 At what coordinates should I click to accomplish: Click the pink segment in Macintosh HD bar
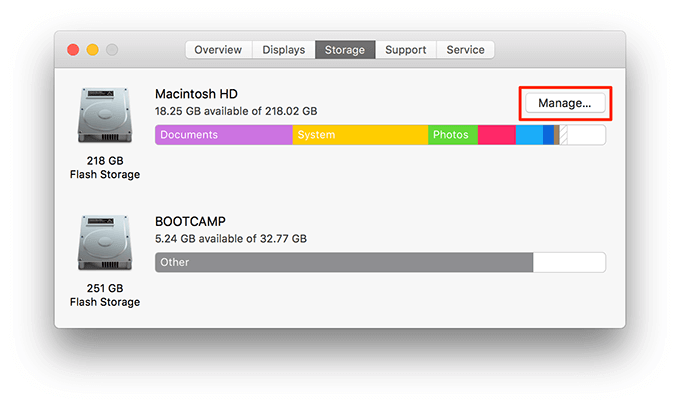496,135
